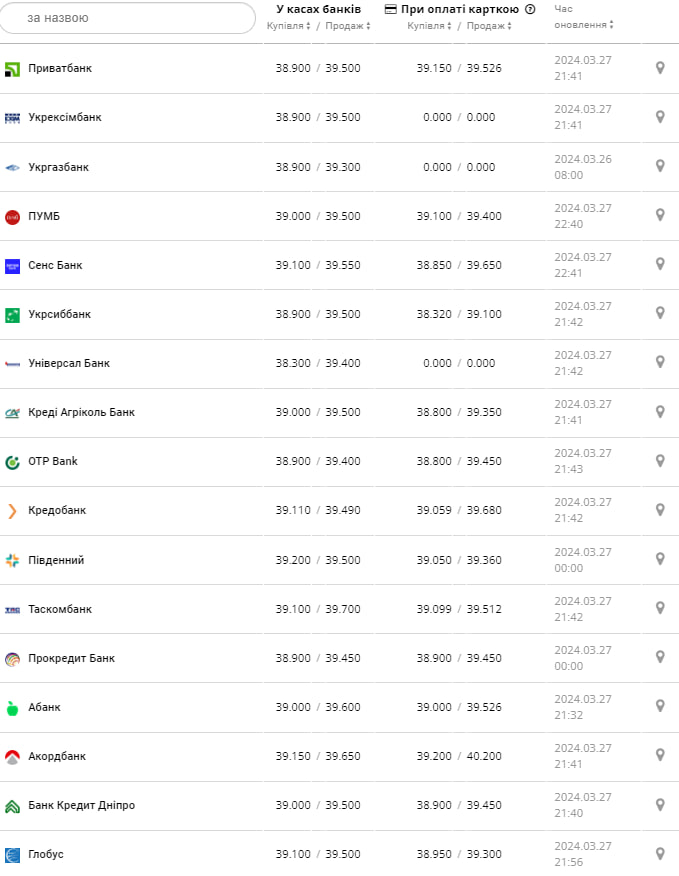
Task: Open the Таскомбанк bank name link
Action: click(x=60, y=609)
